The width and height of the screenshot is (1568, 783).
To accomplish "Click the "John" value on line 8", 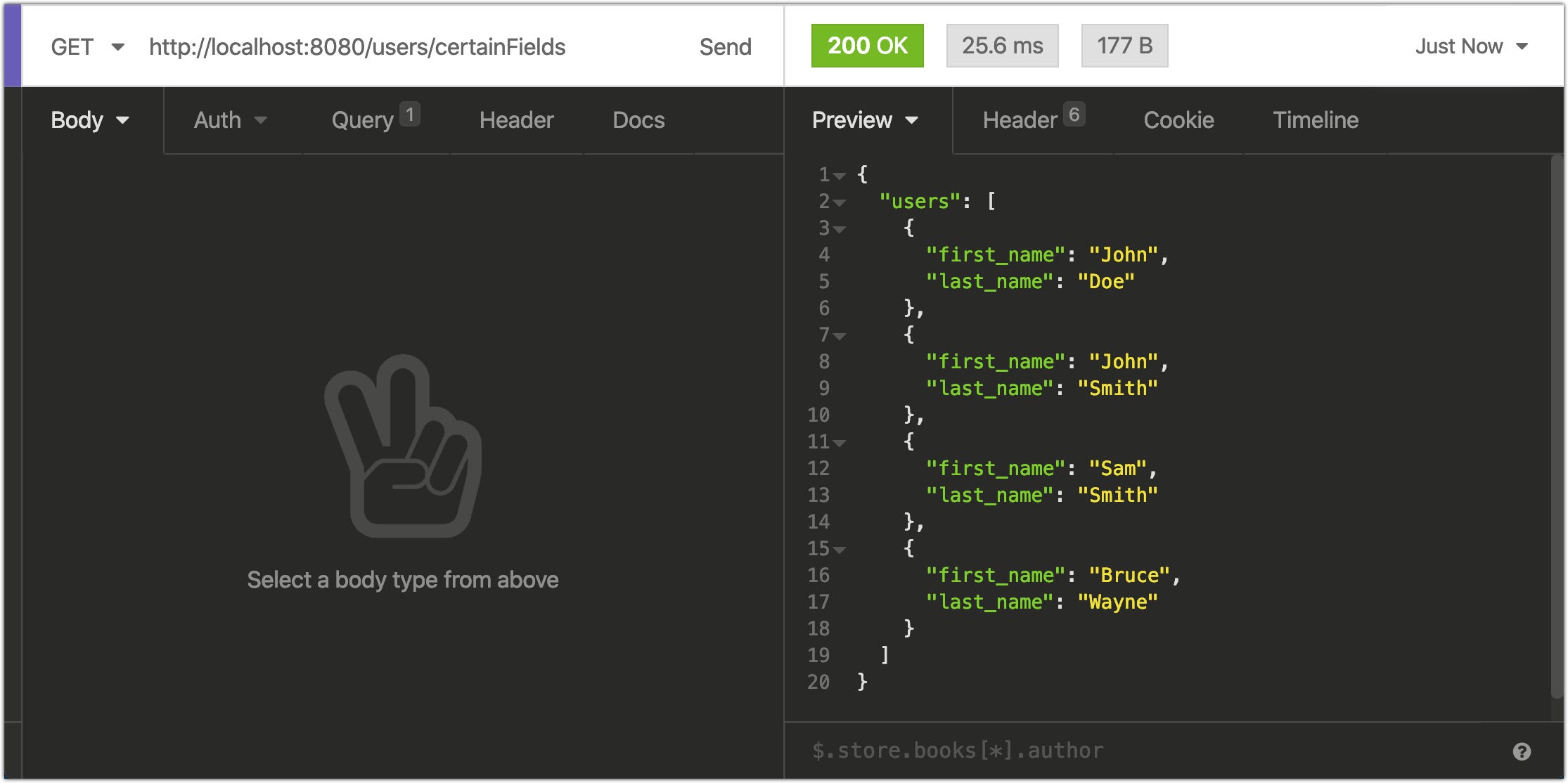I will [x=1124, y=361].
